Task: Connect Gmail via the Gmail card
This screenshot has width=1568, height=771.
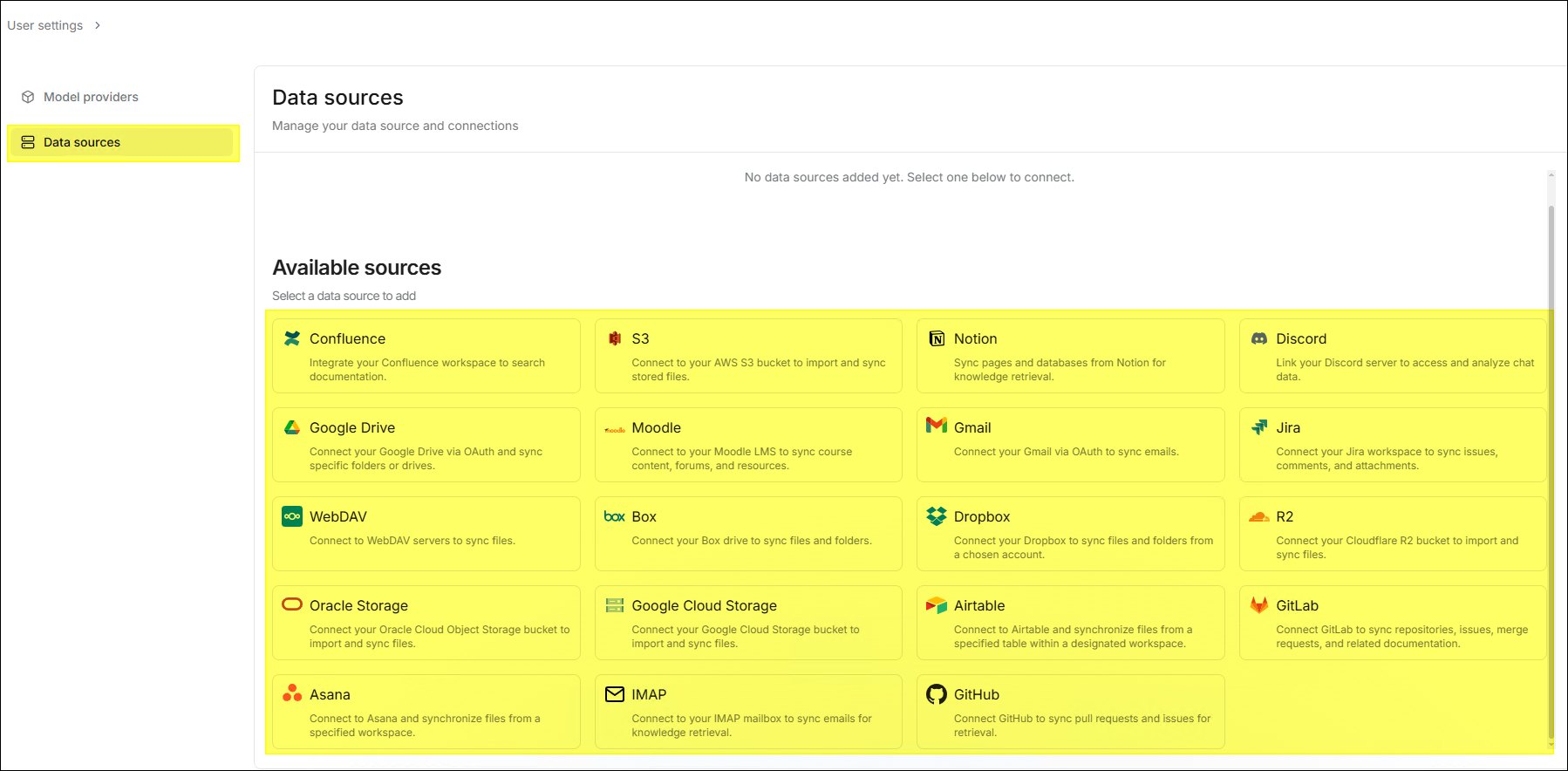Action: tap(1071, 445)
